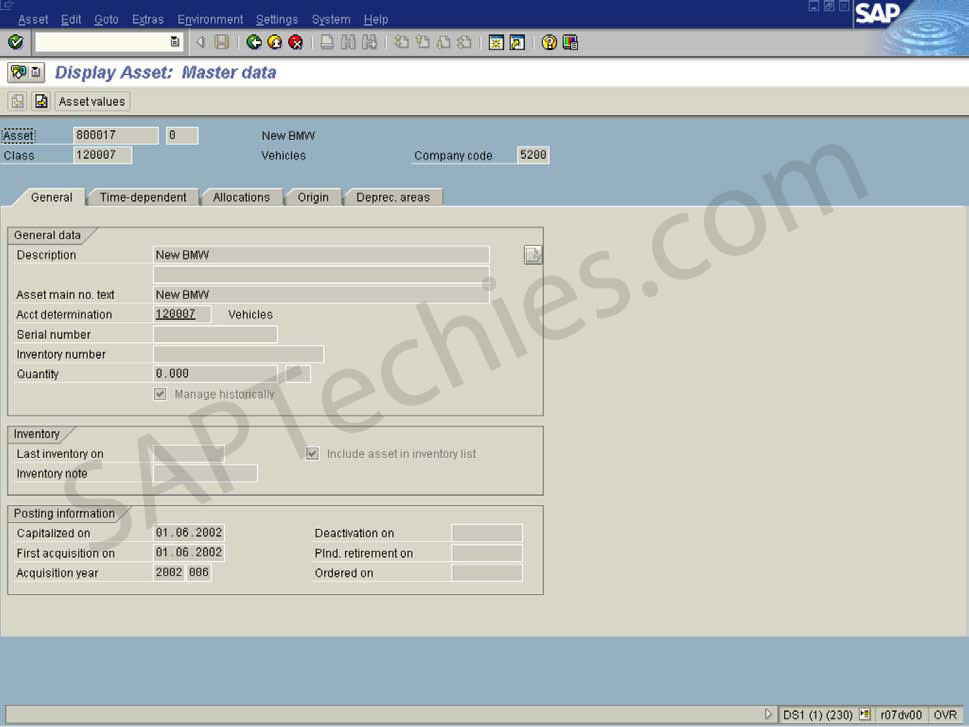Open the Description long text expander icon
Screen dimensions: 969x727
[x=531, y=254]
